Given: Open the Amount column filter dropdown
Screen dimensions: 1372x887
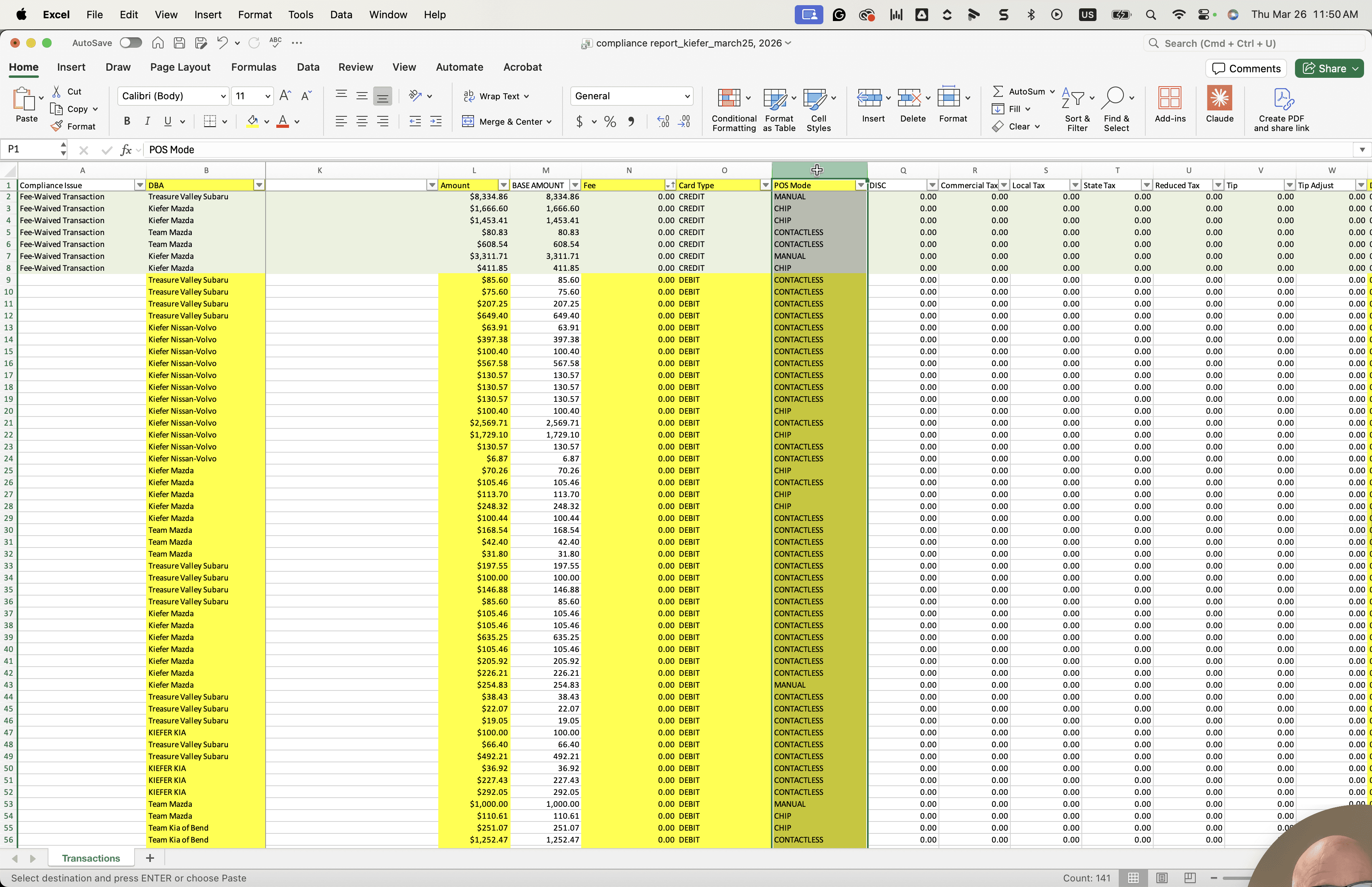Looking at the screenshot, I should pyautogui.click(x=503, y=185).
